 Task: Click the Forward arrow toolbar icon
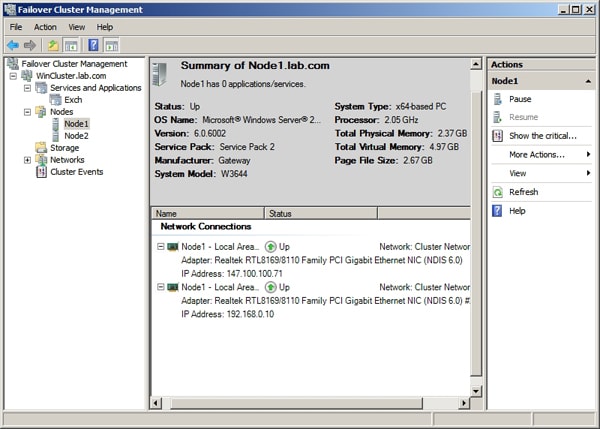coord(30,46)
